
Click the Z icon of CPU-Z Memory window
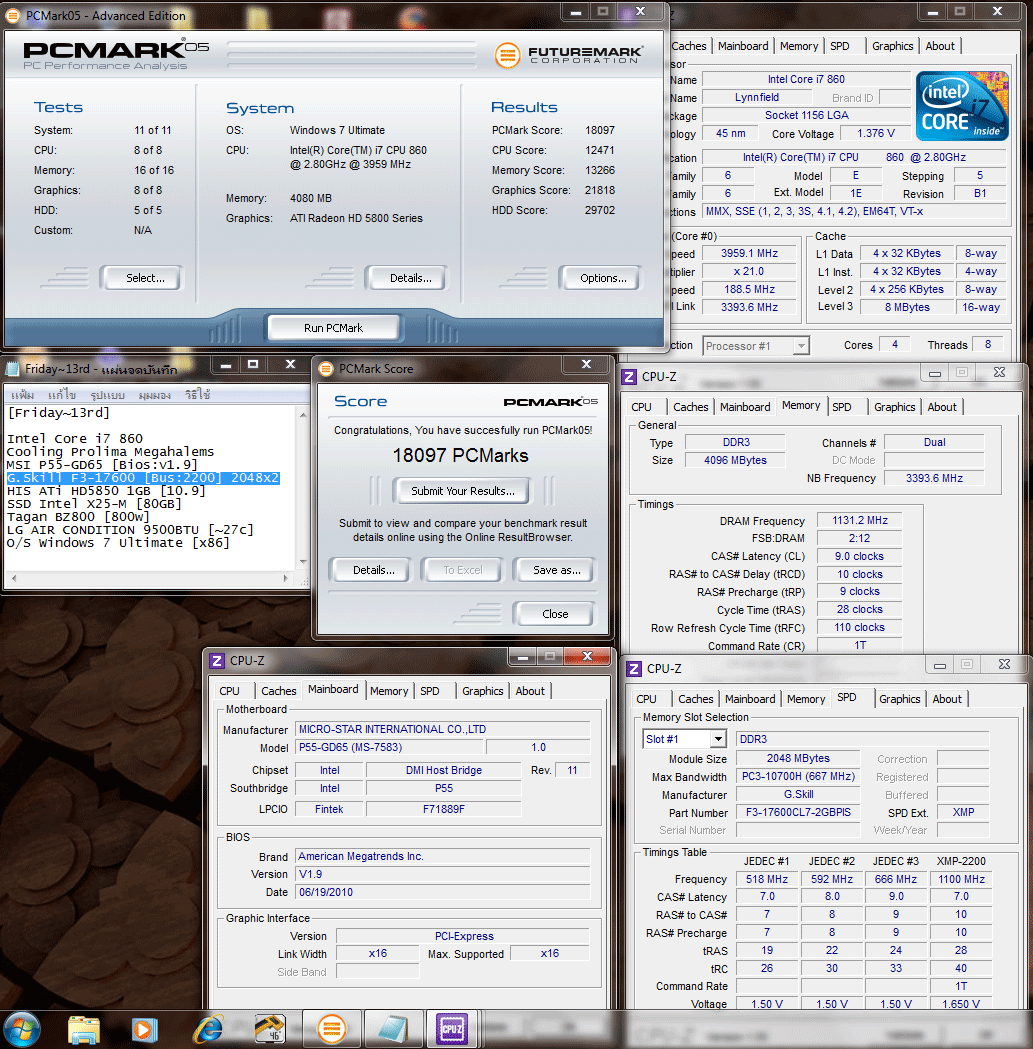tap(629, 377)
